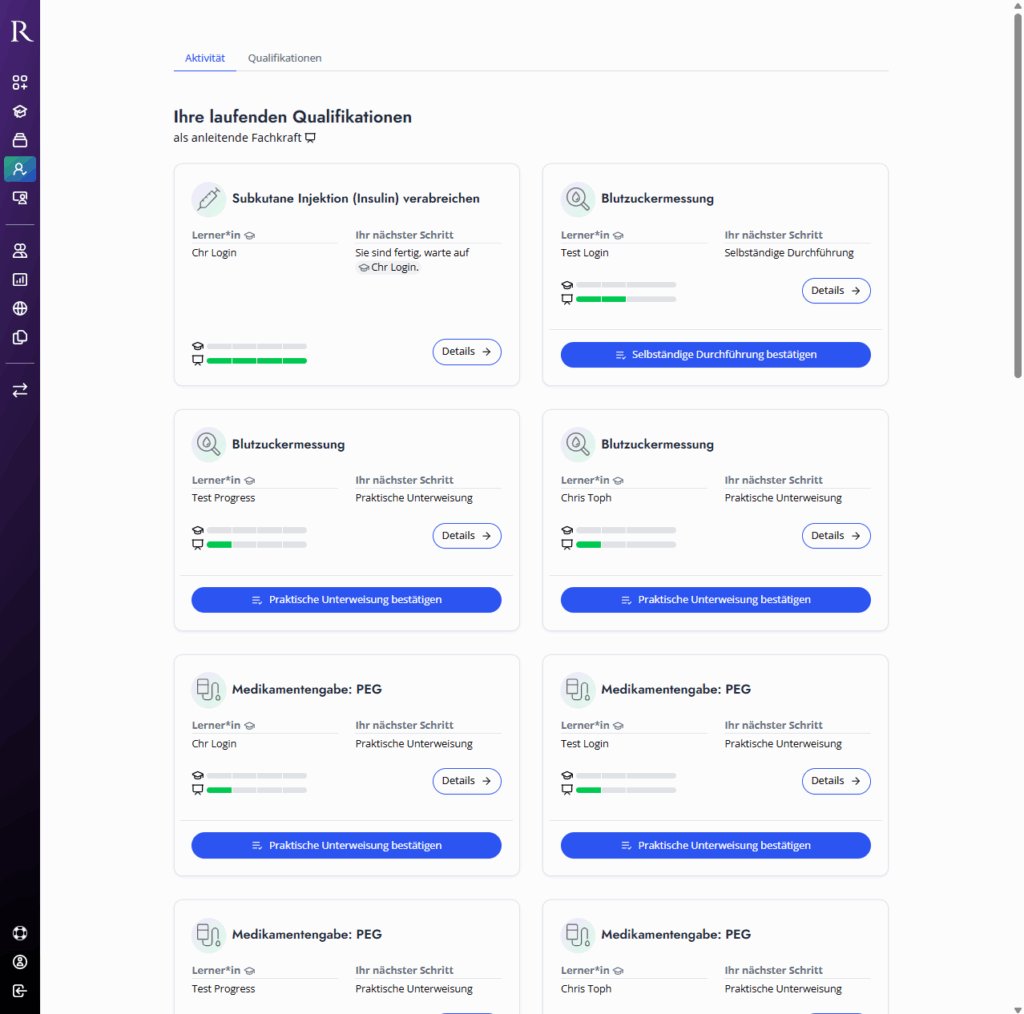
Task: Click the R logo at top left
Action: (21, 32)
